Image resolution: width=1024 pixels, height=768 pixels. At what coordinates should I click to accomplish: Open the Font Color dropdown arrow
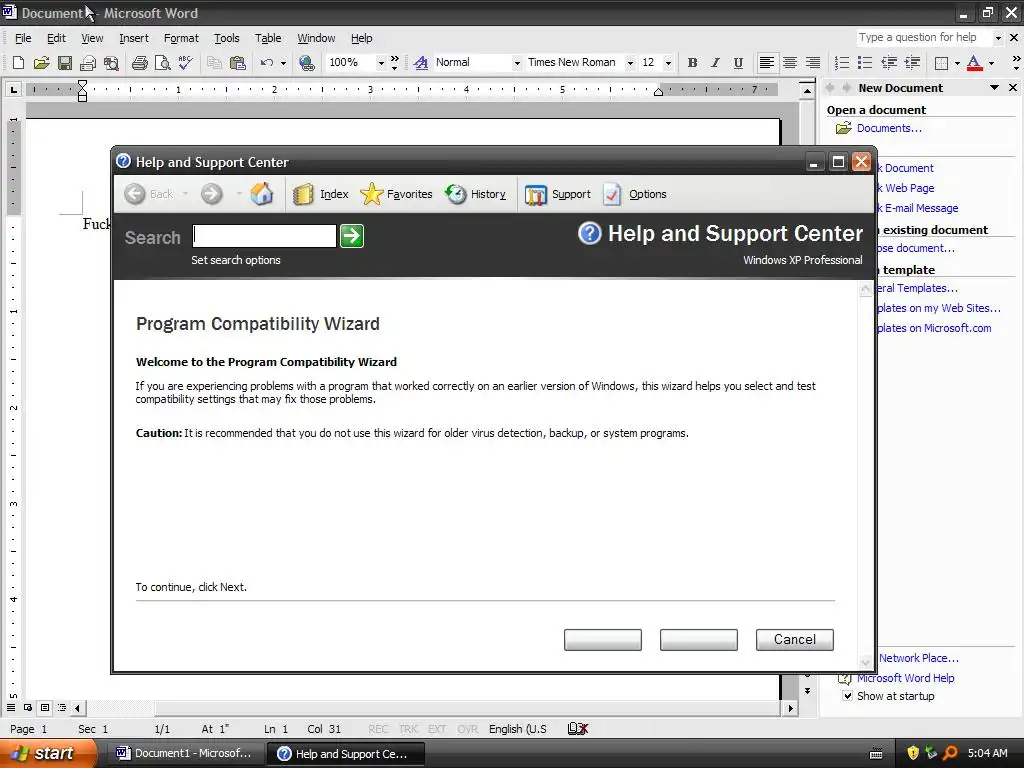tap(991, 63)
